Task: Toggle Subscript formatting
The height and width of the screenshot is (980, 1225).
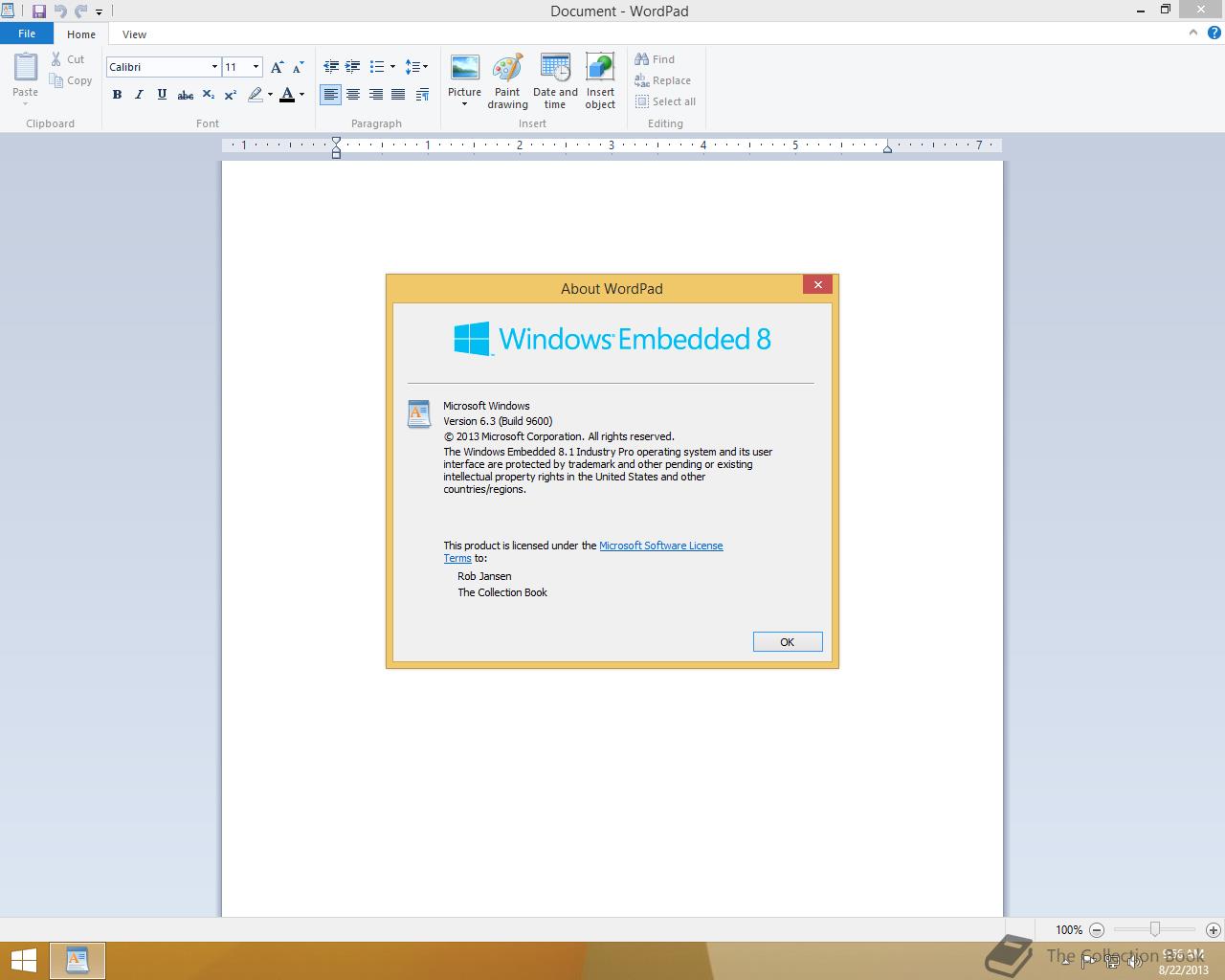Action: (x=208, y=95)
